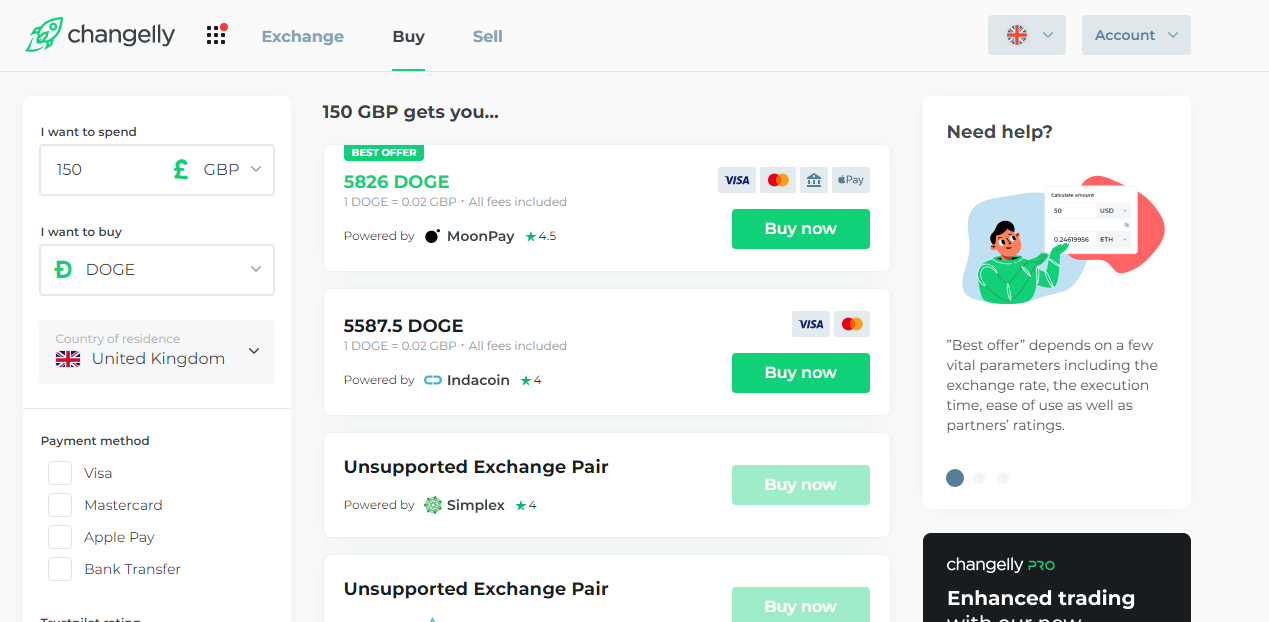Viewport: 1269px width, 622px height.
Task: Check the Bank Transfer payment option
Action: (x=60, y=569)
